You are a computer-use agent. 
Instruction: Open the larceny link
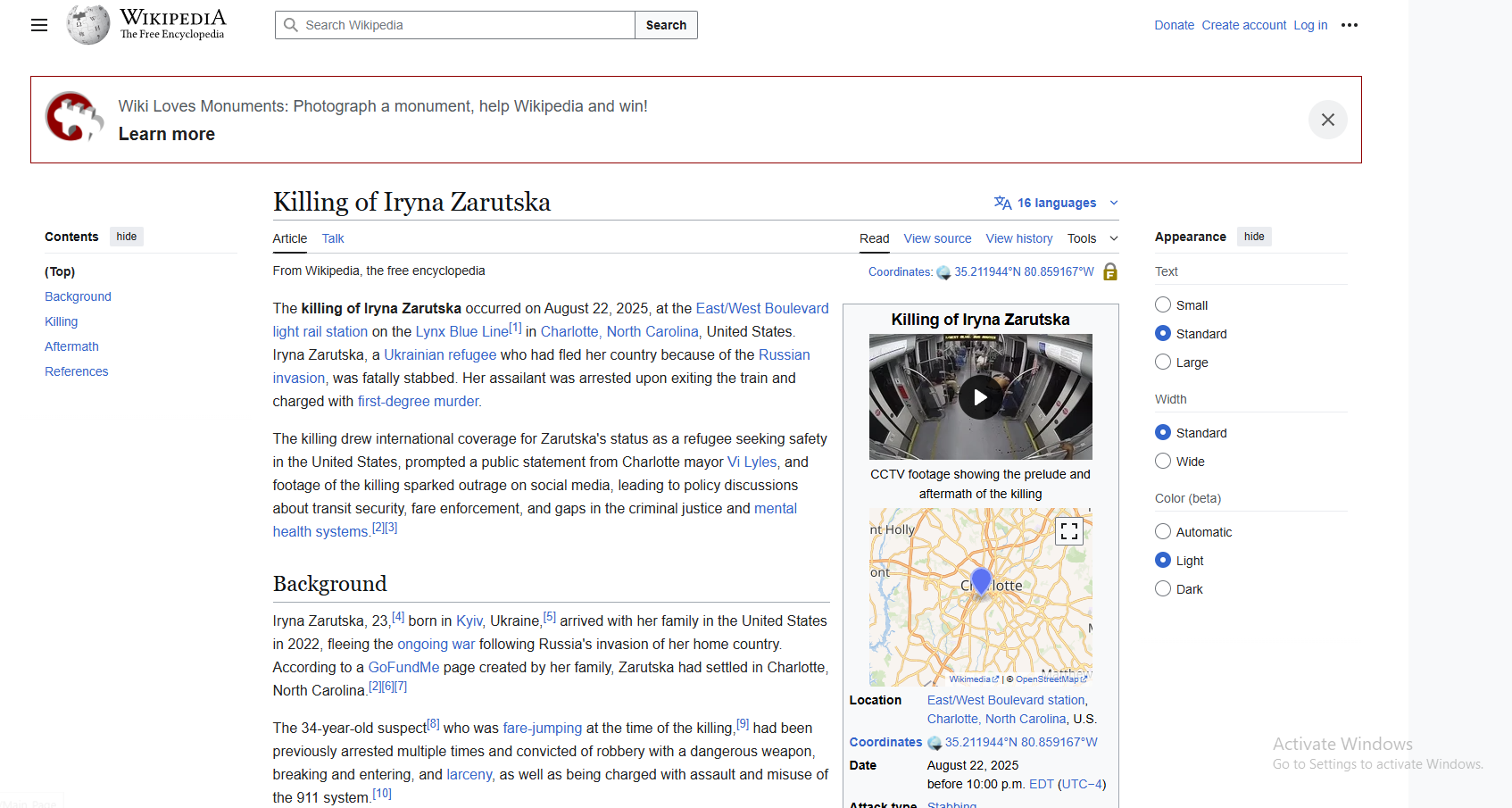tap(469, 774)
